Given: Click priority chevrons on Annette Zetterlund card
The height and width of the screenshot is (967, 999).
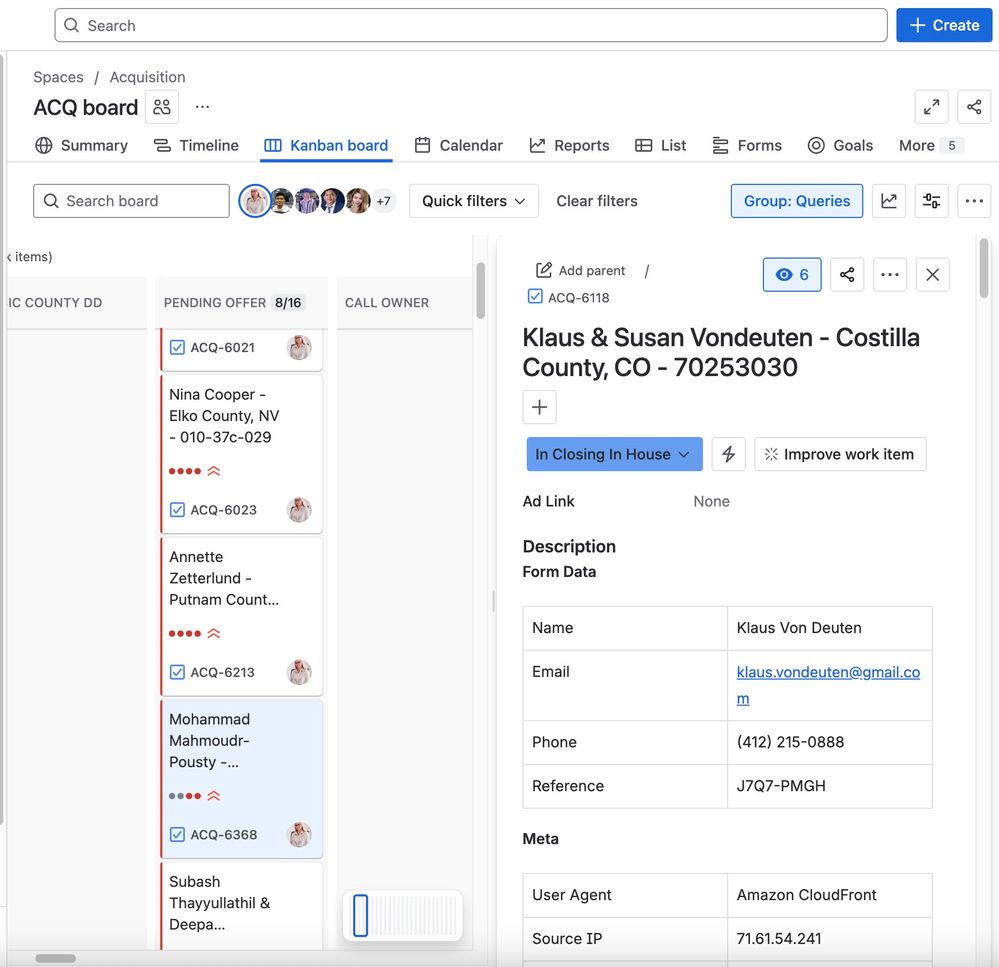Looking at the screenshot, I should pyautogui.click(x=213, y=633).
